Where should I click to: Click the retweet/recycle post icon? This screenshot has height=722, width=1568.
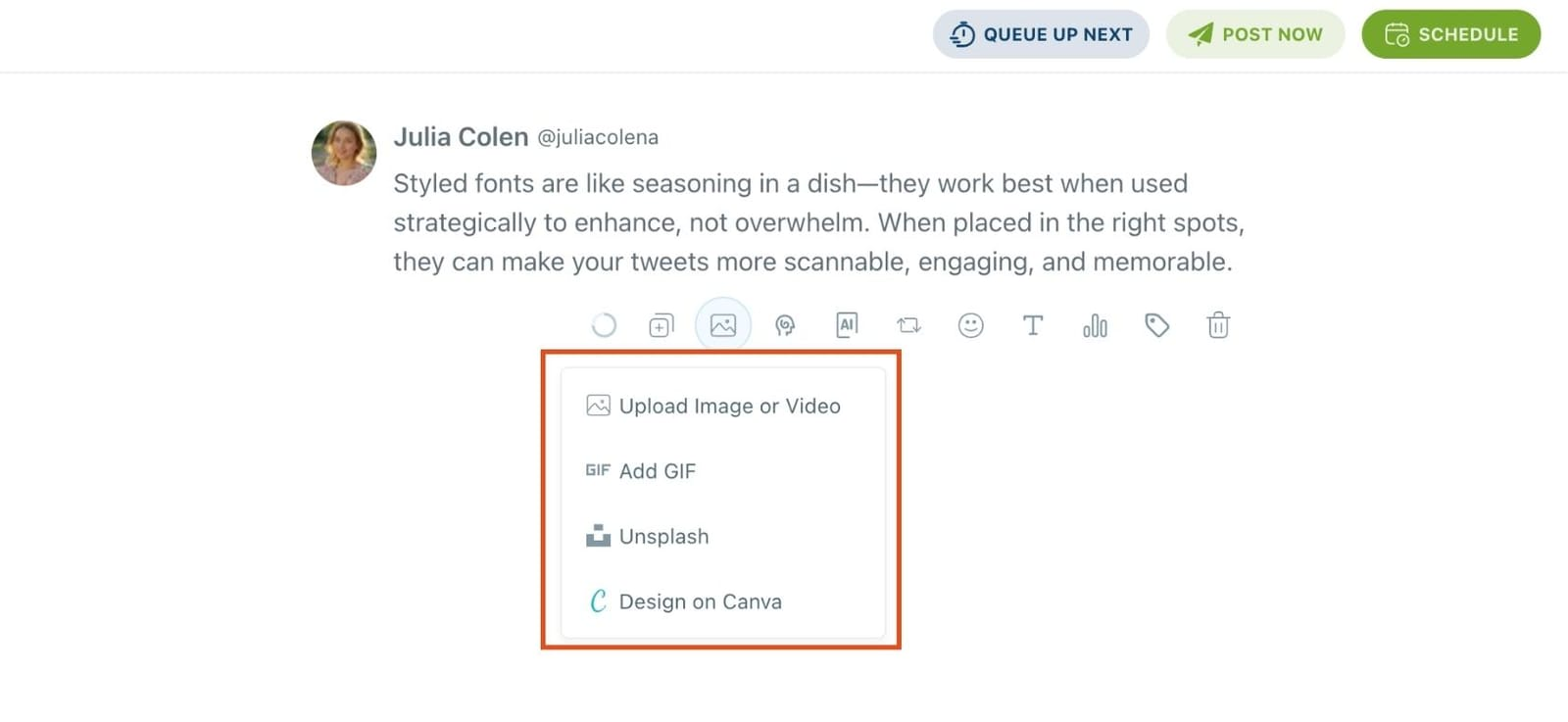[908, 325]
